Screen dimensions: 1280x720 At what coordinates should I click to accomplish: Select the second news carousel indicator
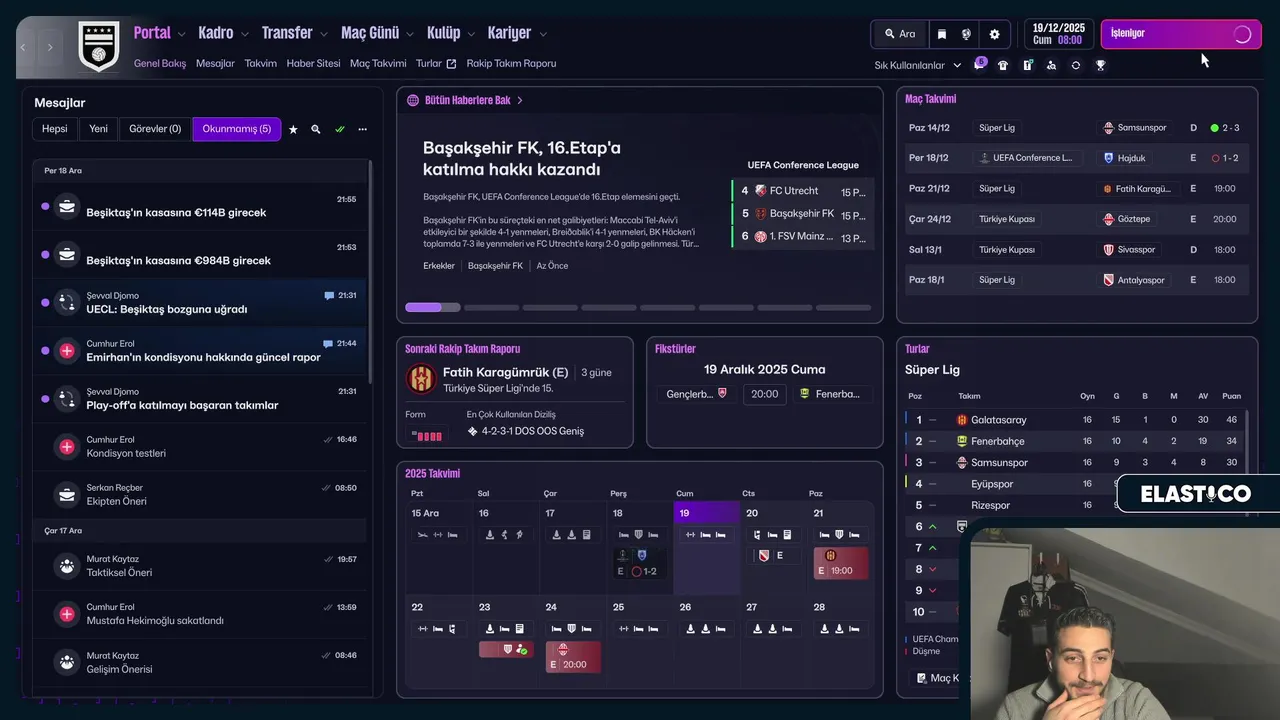[491, 307]
